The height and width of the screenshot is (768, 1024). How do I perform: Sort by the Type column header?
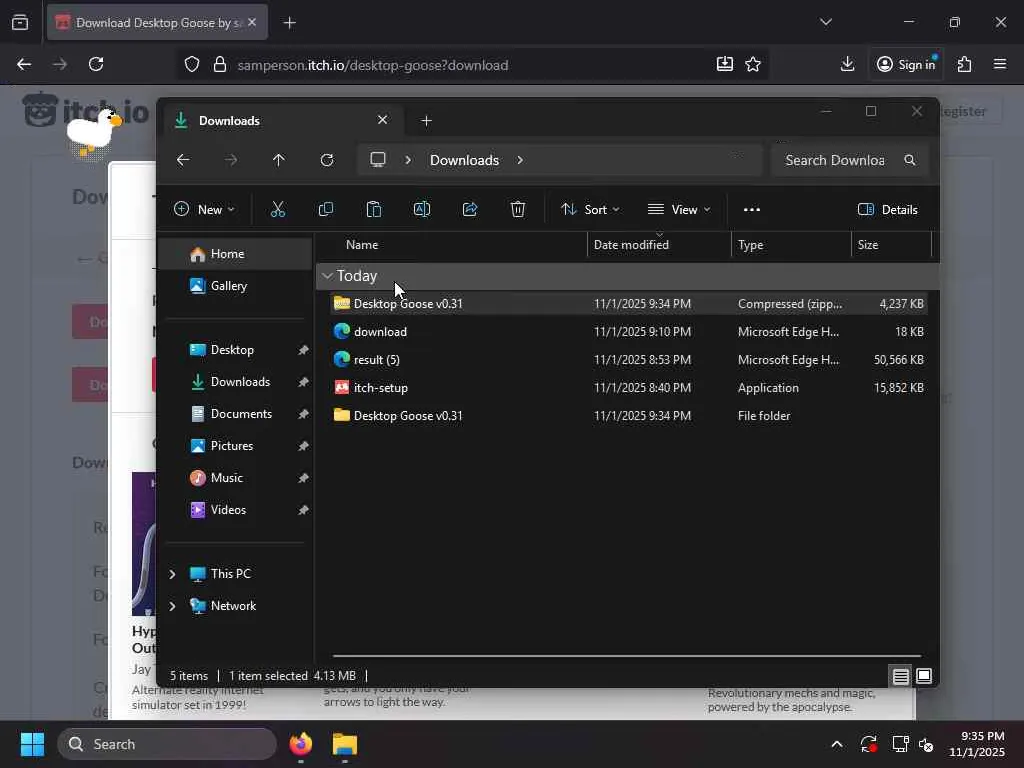tap(792, 245)
